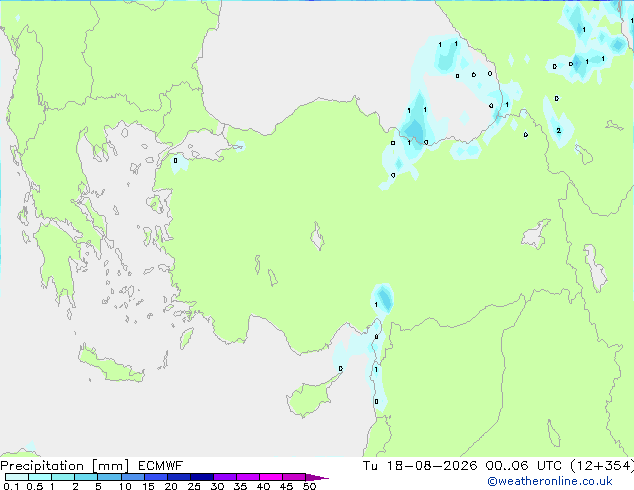
Task: Click the 1–2 mm legend color swatch
Action: [x=63, y=477]
